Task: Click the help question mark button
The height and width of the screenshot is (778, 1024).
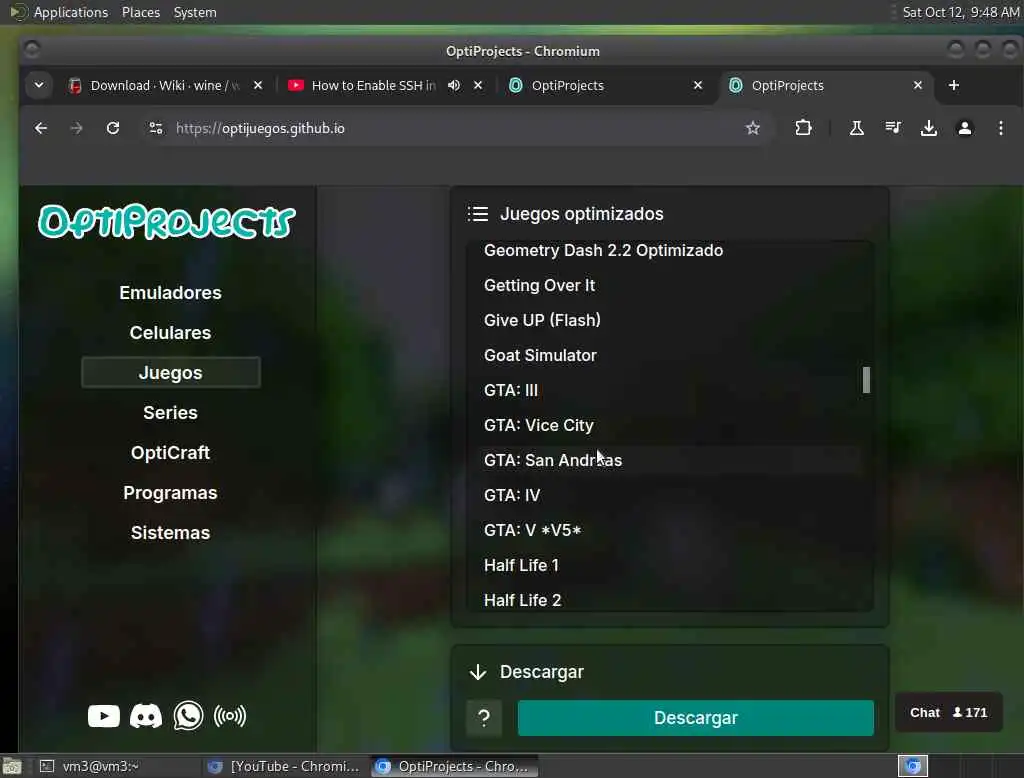Action: (x=484, y=718)
